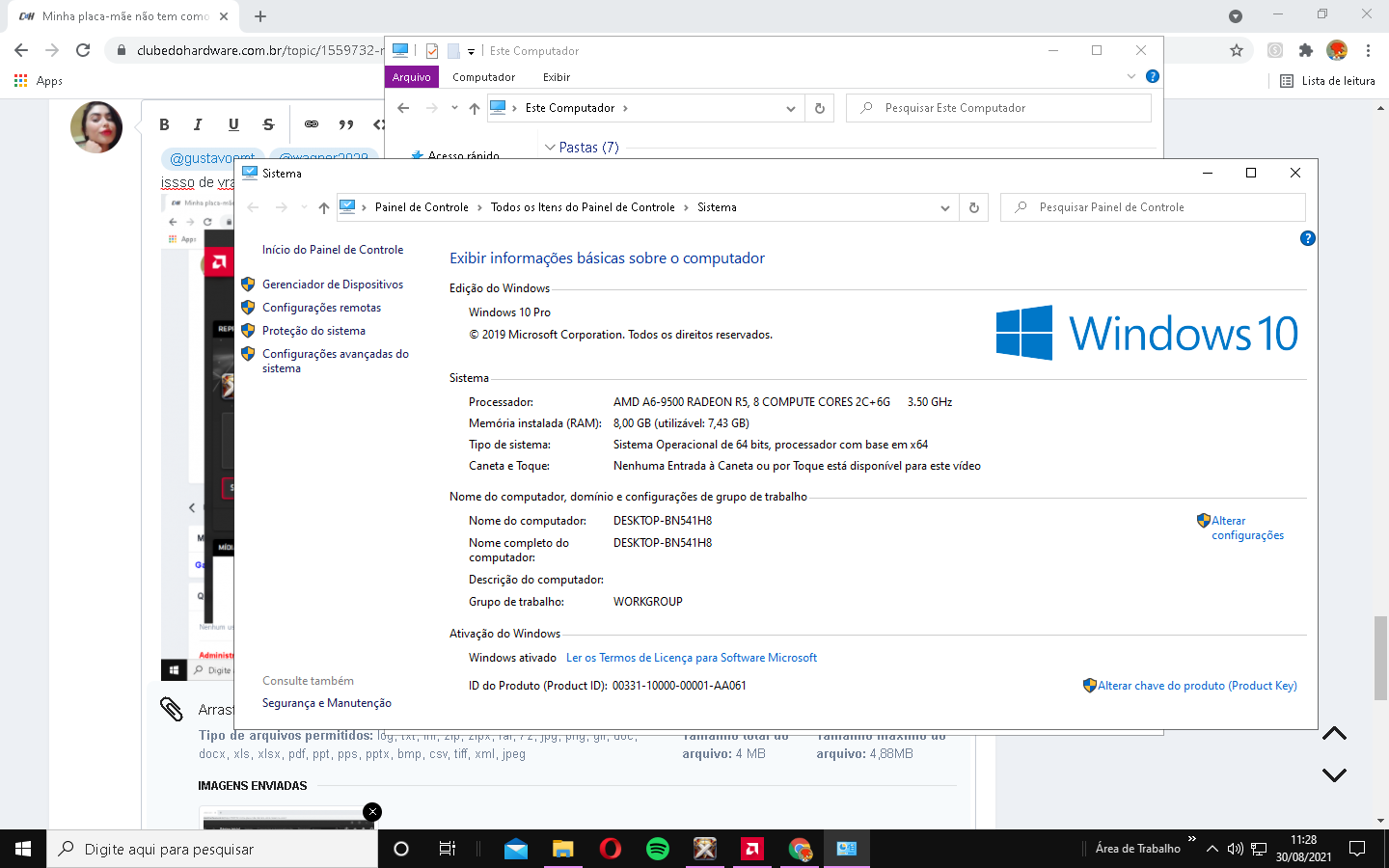This screenshot has height=868, width=1389.
Task: Focus Pesquisar Este Computador search box
Action: coord(998,108)
